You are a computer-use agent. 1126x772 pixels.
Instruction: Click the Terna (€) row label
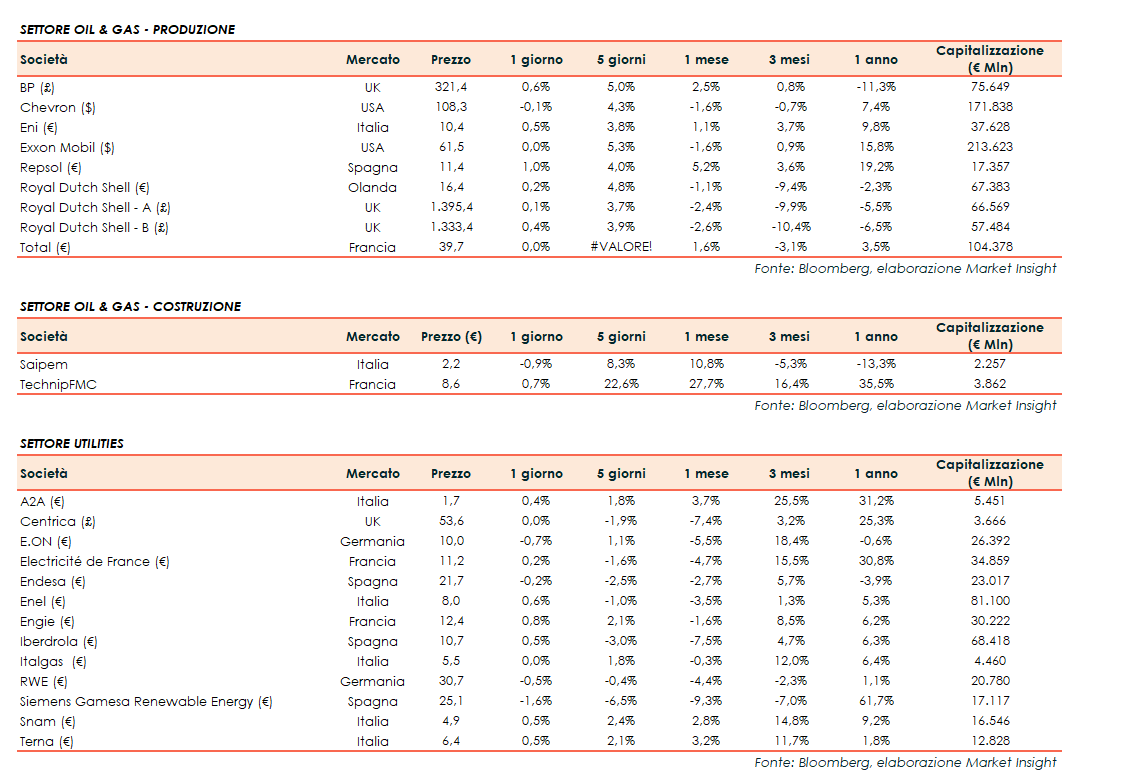click(x=47, y=741)
